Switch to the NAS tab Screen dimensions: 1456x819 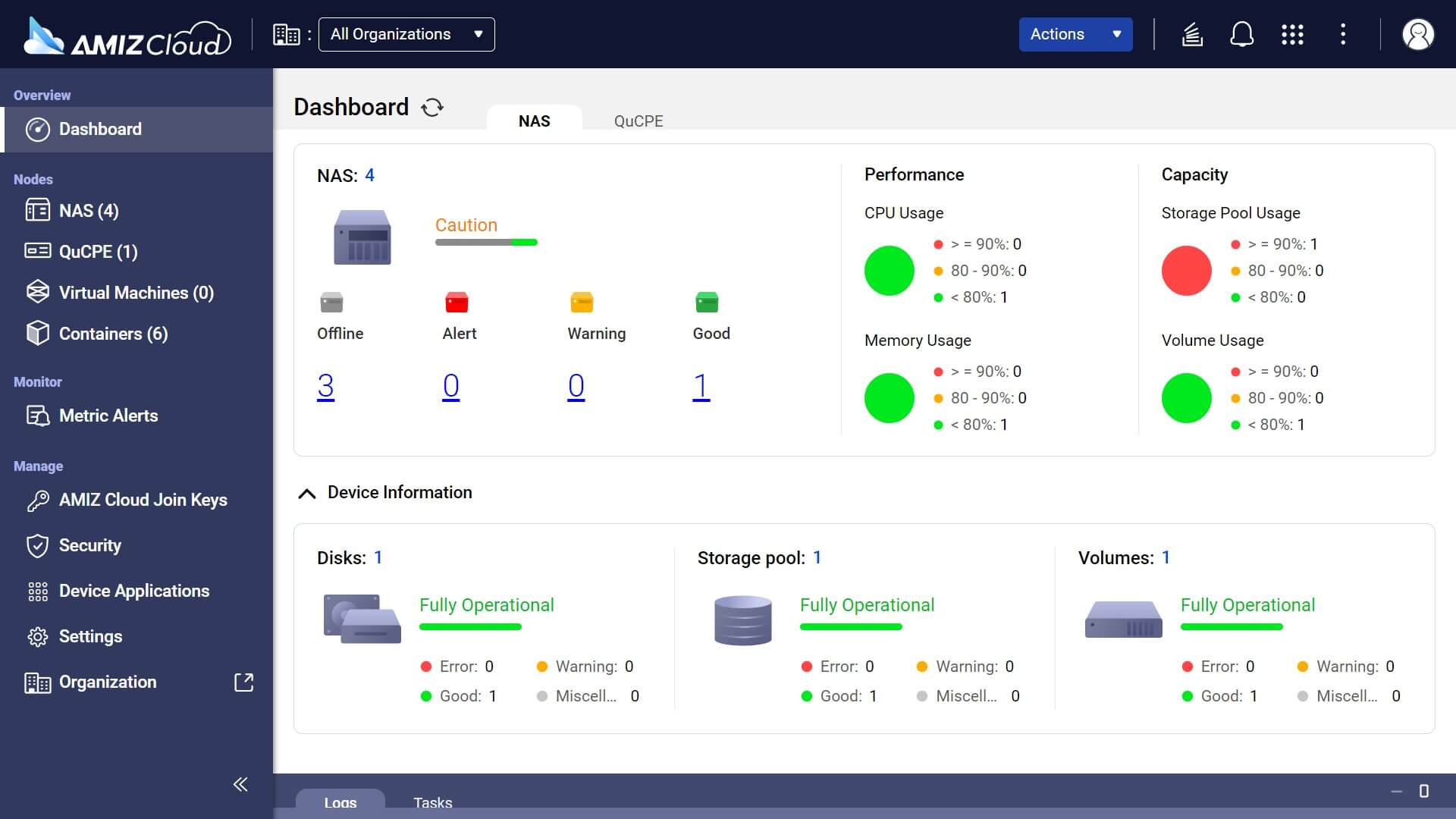534,121
